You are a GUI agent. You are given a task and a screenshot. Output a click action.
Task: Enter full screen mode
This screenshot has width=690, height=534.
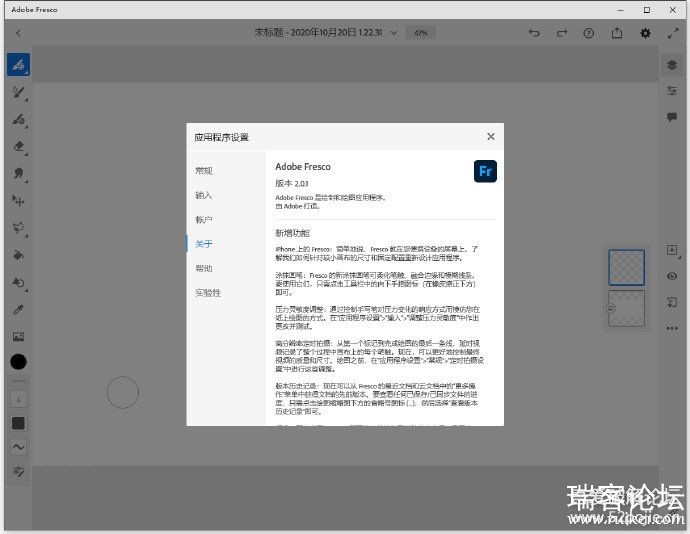coord(673,33)
